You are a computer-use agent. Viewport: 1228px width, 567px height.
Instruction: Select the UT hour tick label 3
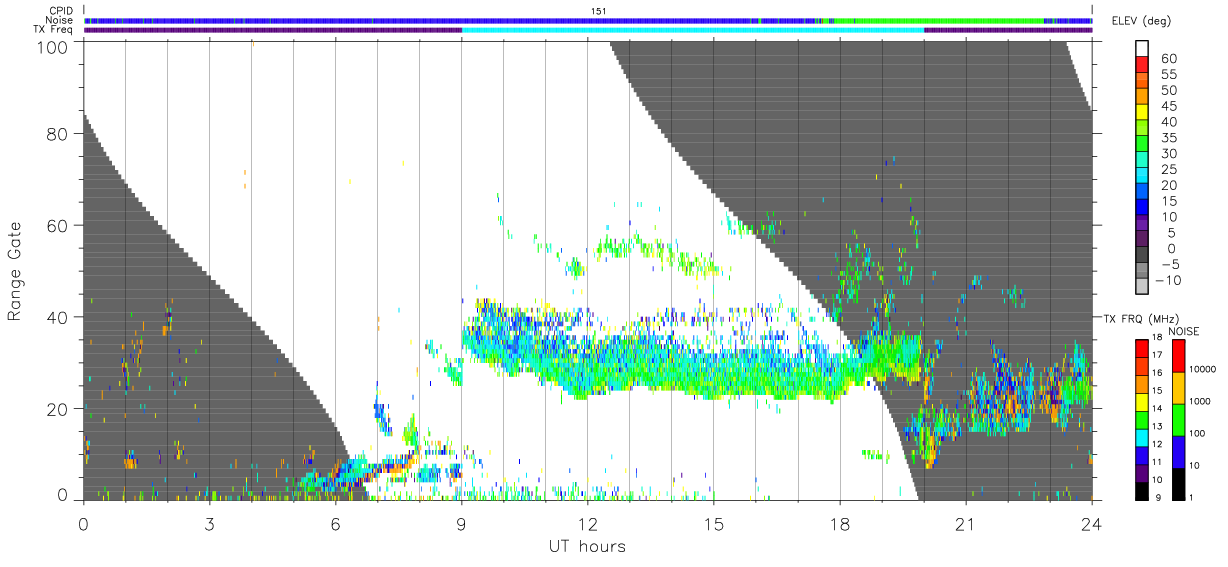(x=209, y=525)
